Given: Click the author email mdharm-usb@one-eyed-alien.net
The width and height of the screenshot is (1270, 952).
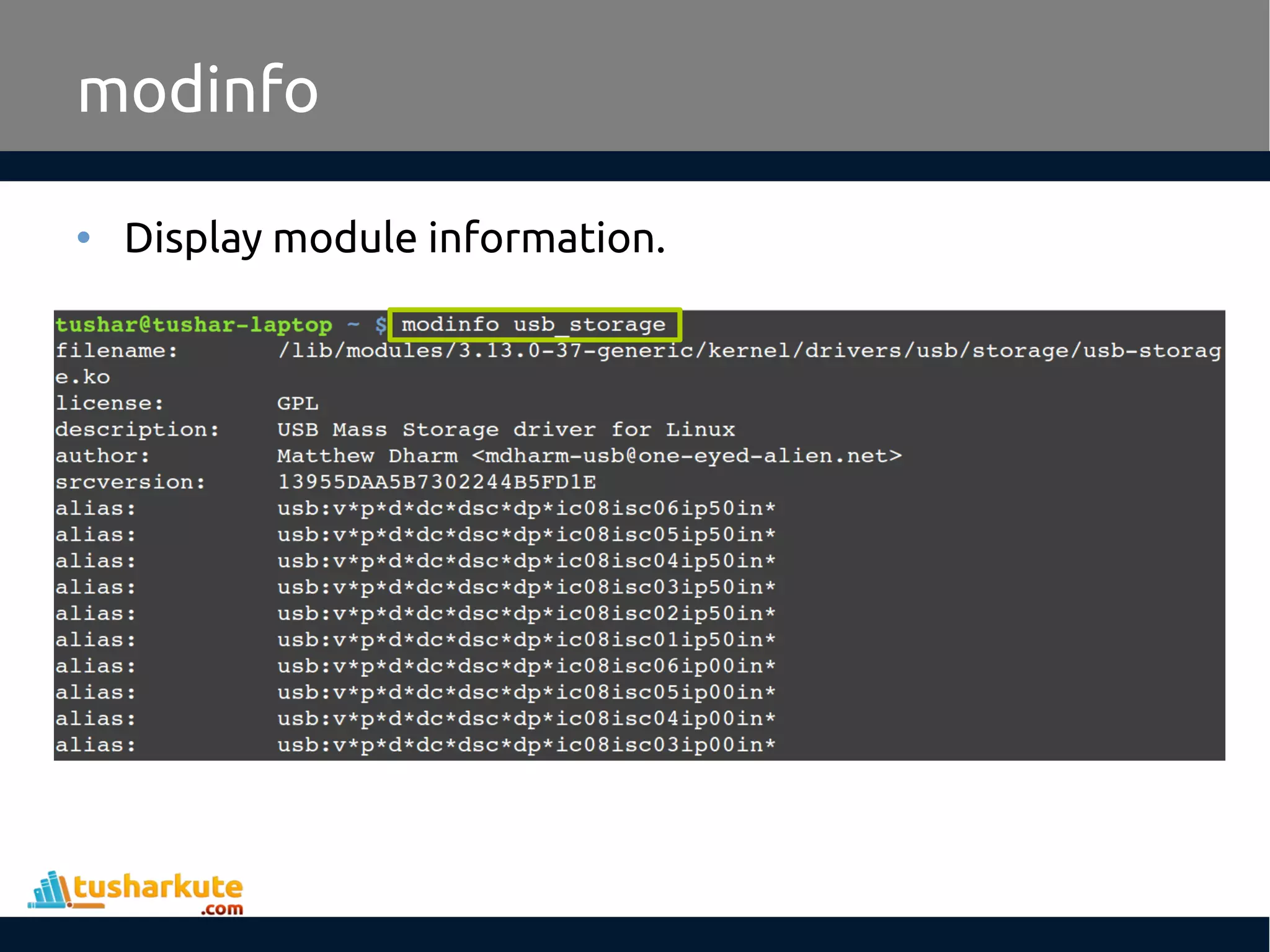Looking at the screenshot, I should (686, 456).
